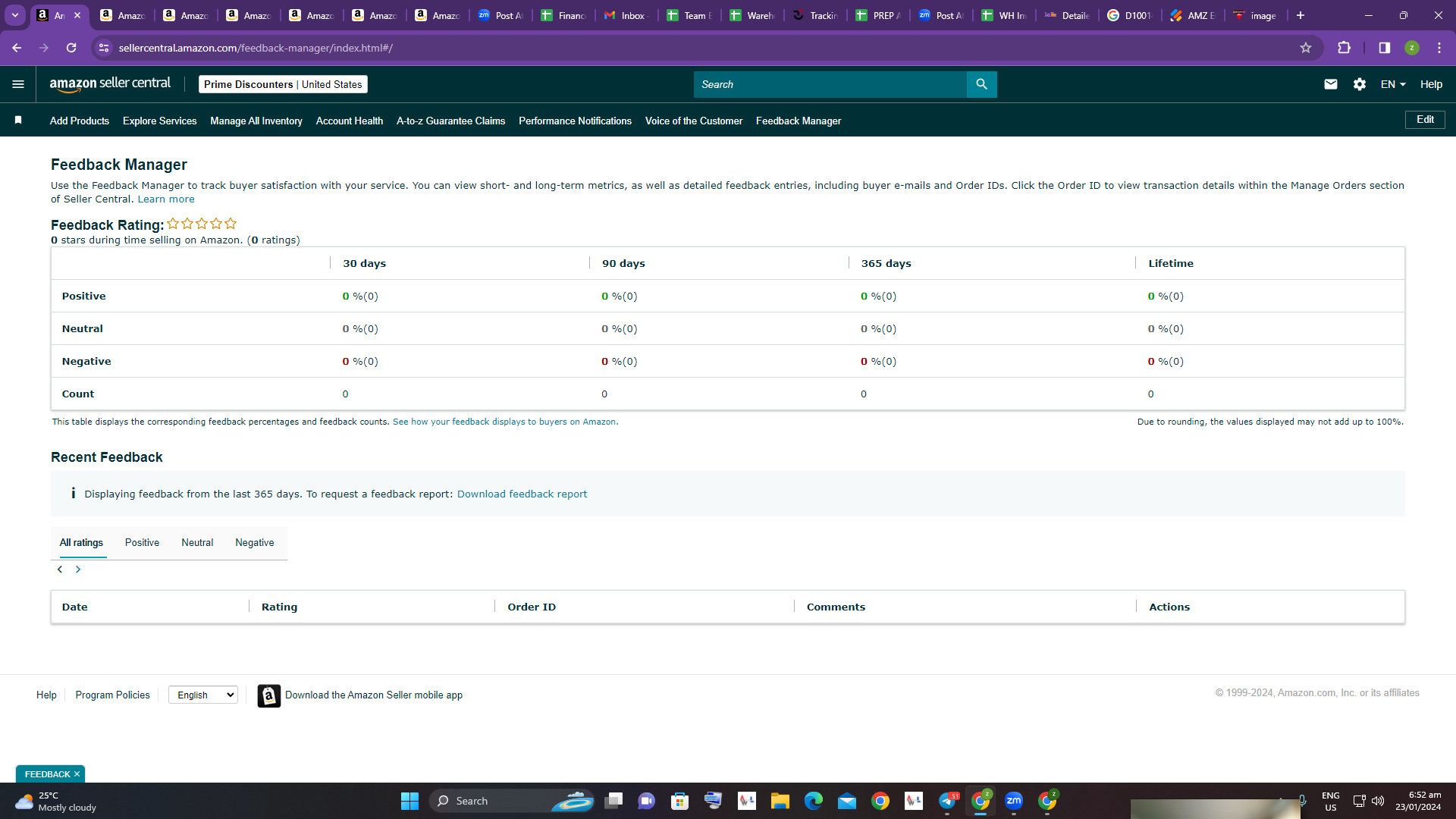Open the browser side panel icon
This screenshot has width=1456, height=819.
(1385, 48)
